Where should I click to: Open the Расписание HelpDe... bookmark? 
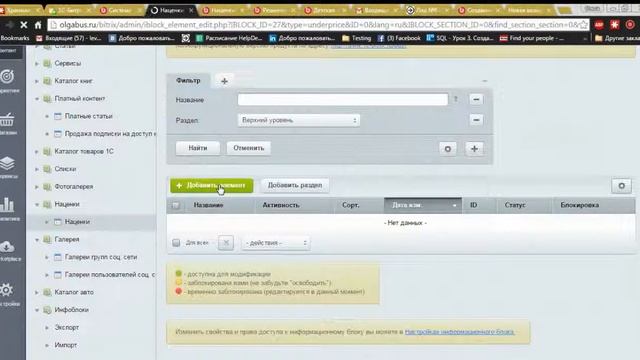tap(229, 38)
